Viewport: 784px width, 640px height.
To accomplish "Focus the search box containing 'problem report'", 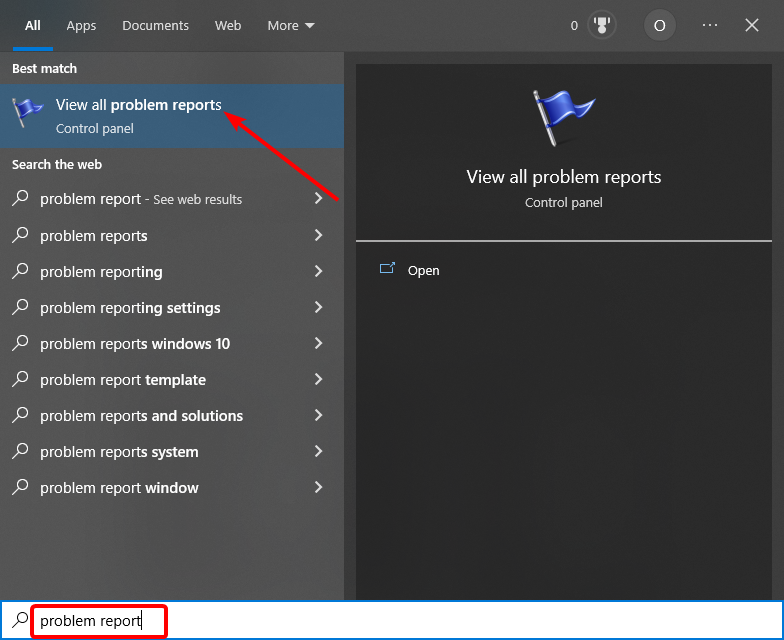I will pos(392,620).
